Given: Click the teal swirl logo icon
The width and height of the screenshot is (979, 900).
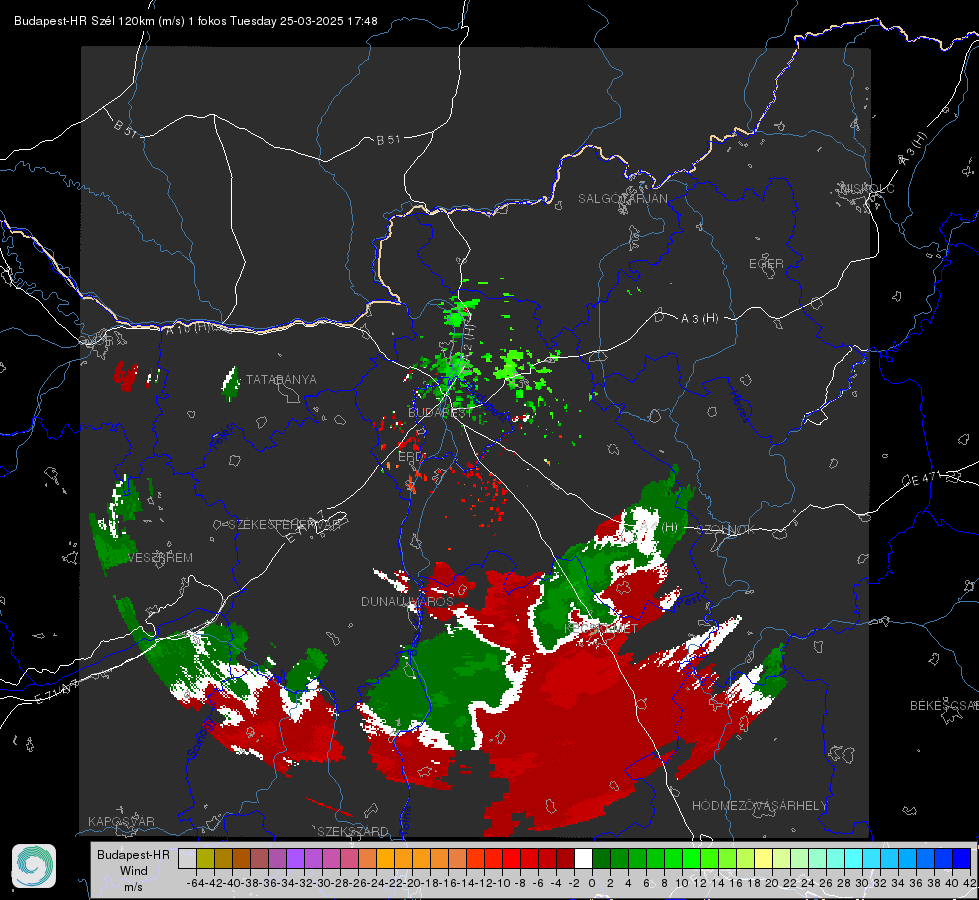Looking at the screenshot, I should [x=34, y=866].
